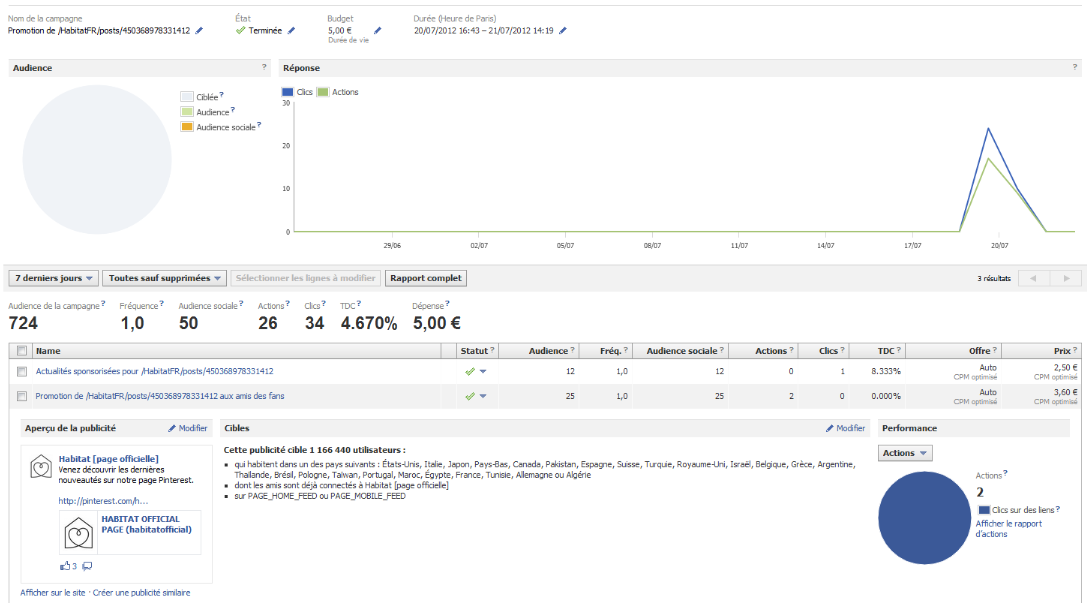The image size is (1091, 603).
Task: Sort table by TDC column header
Action: click(x=884, y=351)
